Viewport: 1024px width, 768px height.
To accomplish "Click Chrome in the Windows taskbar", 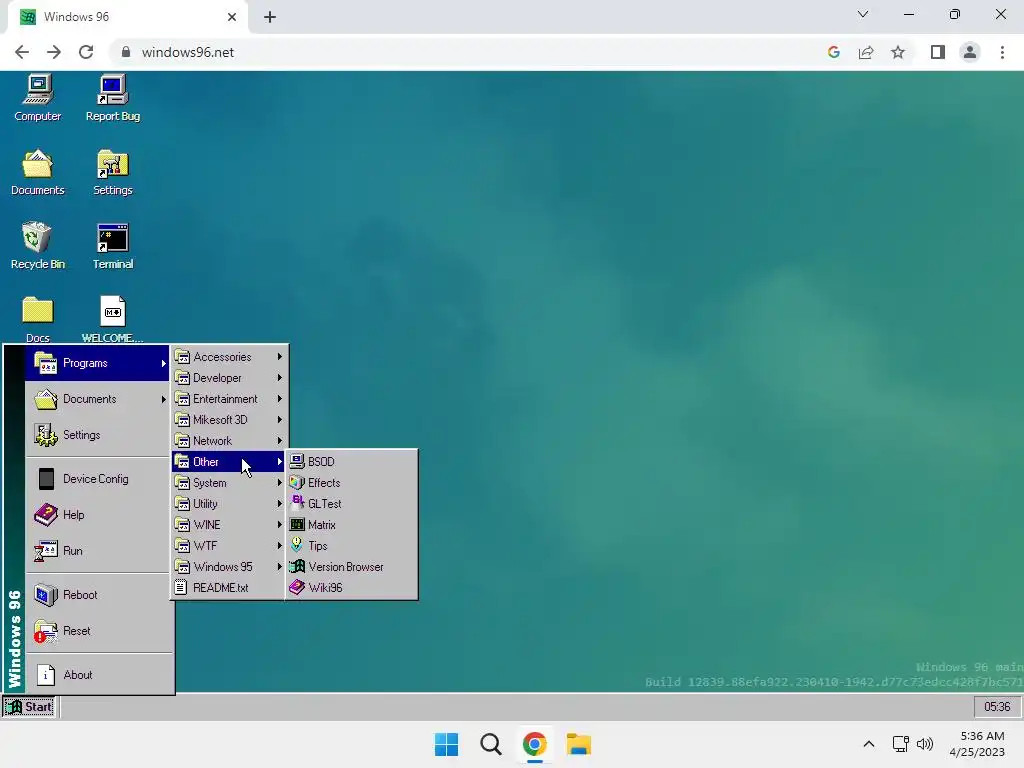I will coord(534,744).
